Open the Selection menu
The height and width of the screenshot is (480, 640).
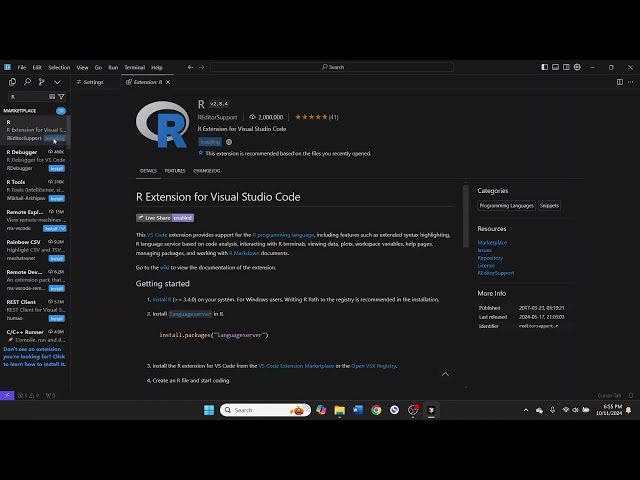(x=59, y=67)
